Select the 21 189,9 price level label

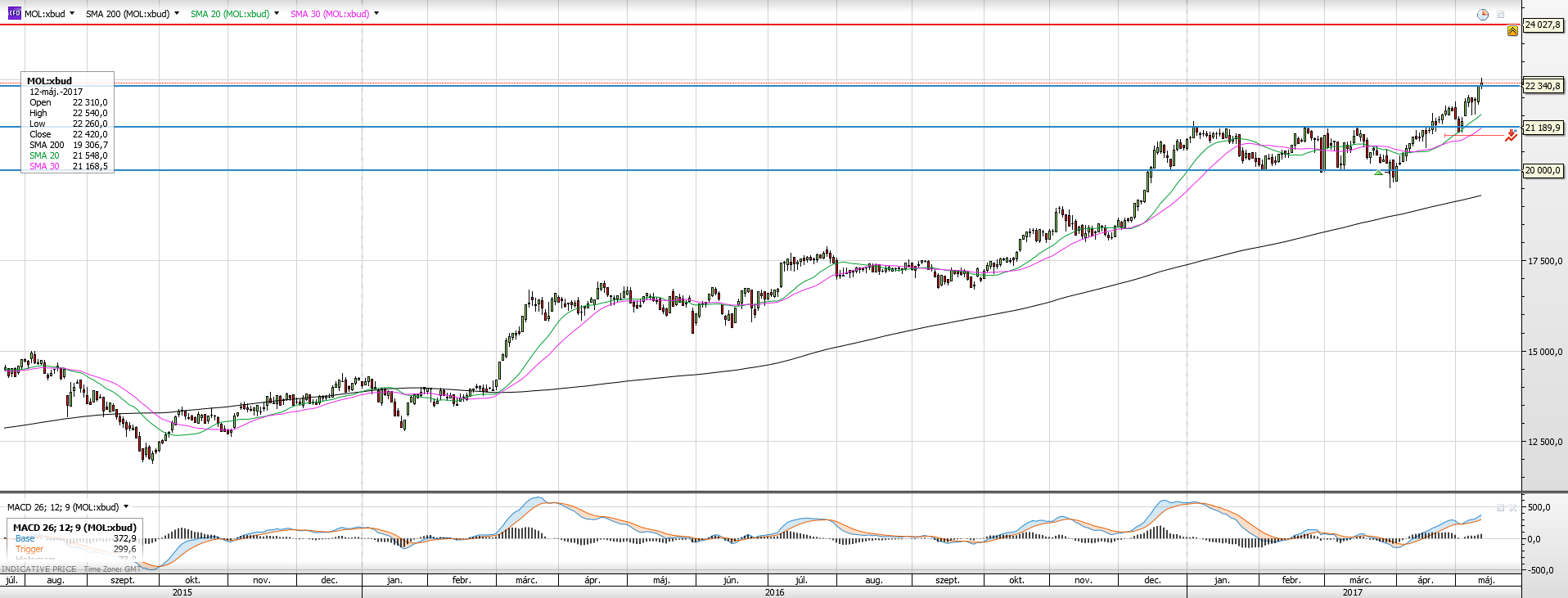coord(1543,128)
